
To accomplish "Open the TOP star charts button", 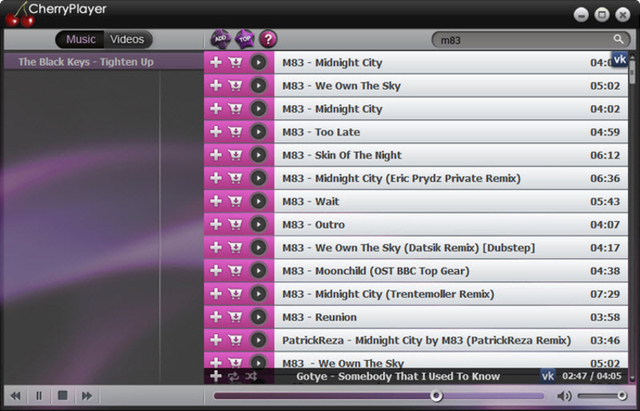I will pos(244,39).
